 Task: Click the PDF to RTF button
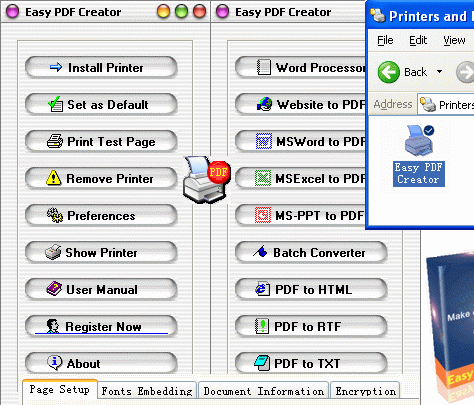pyautogui.click(x=311, y=327)
